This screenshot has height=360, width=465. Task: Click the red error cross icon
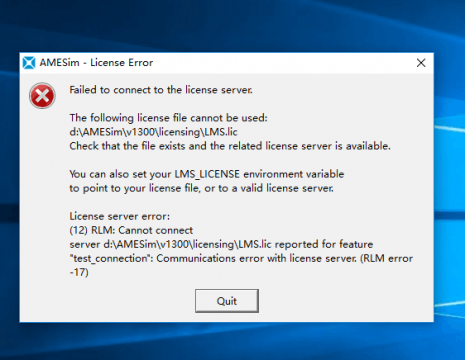point(42,96)
